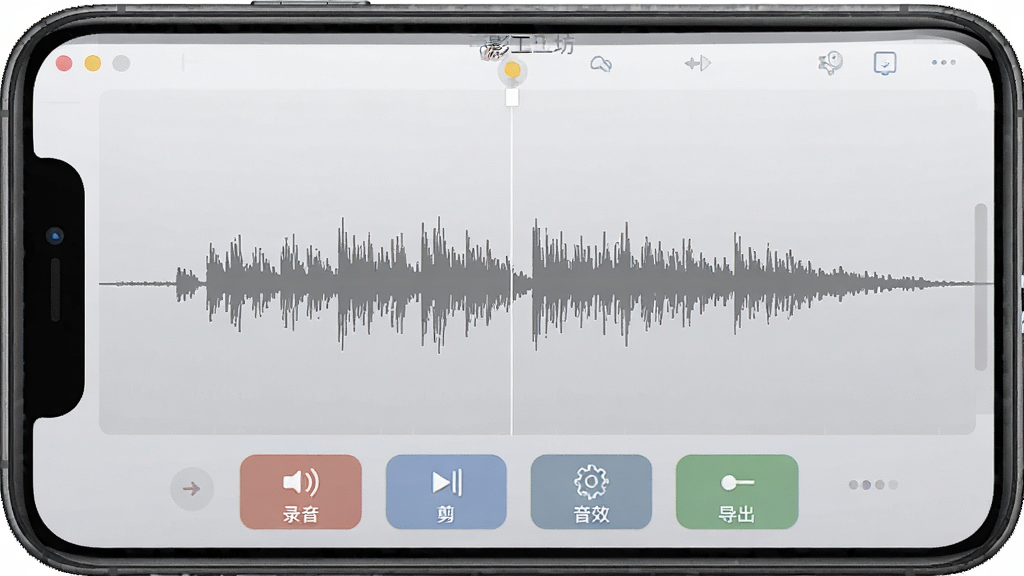Image resolution: width=1024 pixels, height=576 pixels.
Task: Click the yellow playhead marker above the waveform
Action: pos(512,69)
